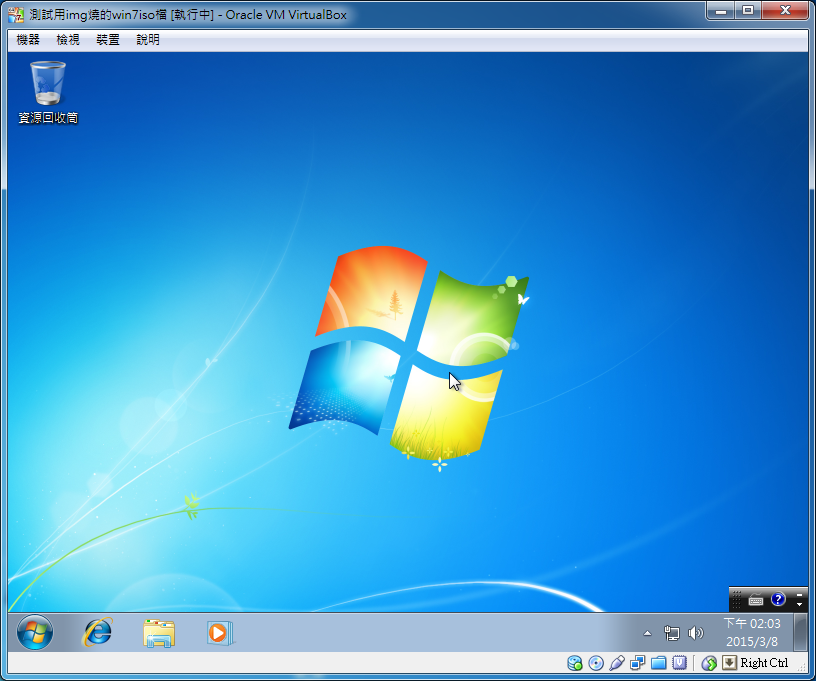This screenshot has width=816, height=681.
Task: Close the VirtualBox VM window
Action: coord(786,10)
